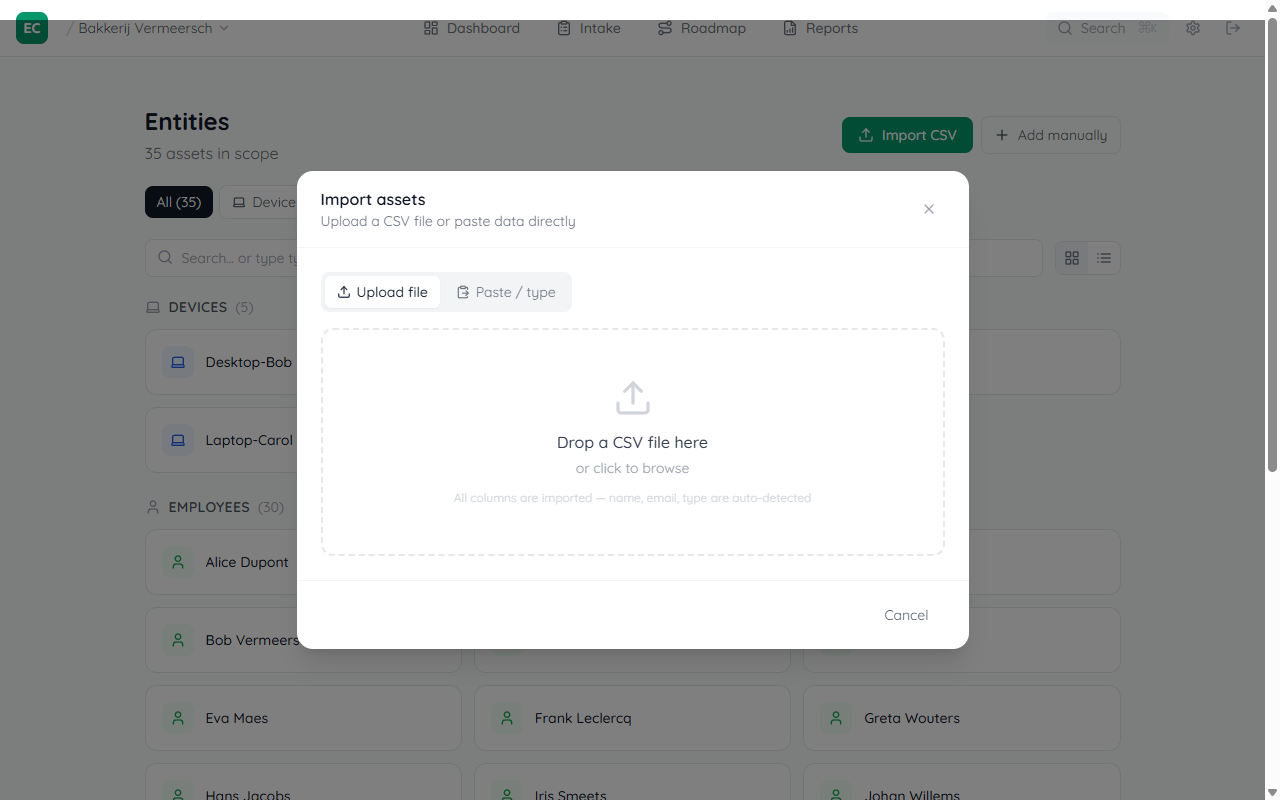1280x800 pixels.
Task: Click the Import CSV button
Action: [x=907, y=134]
